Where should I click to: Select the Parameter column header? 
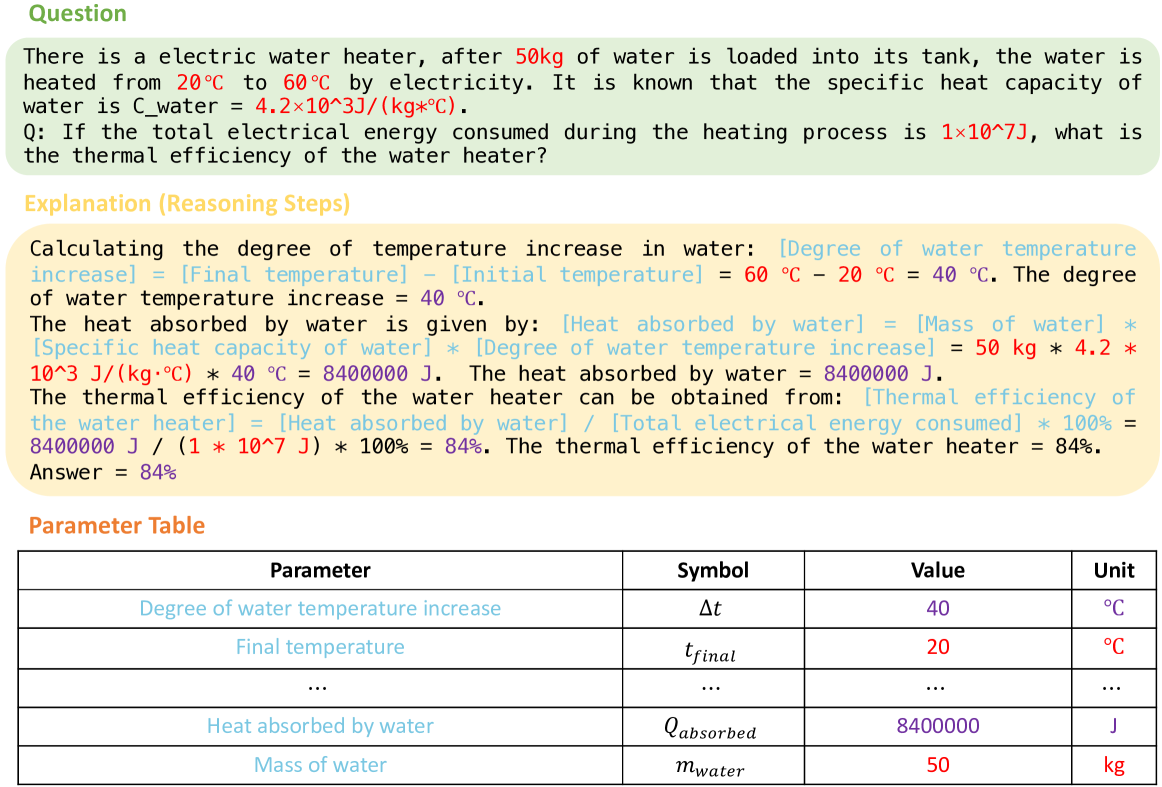click(x=320, y=570)
